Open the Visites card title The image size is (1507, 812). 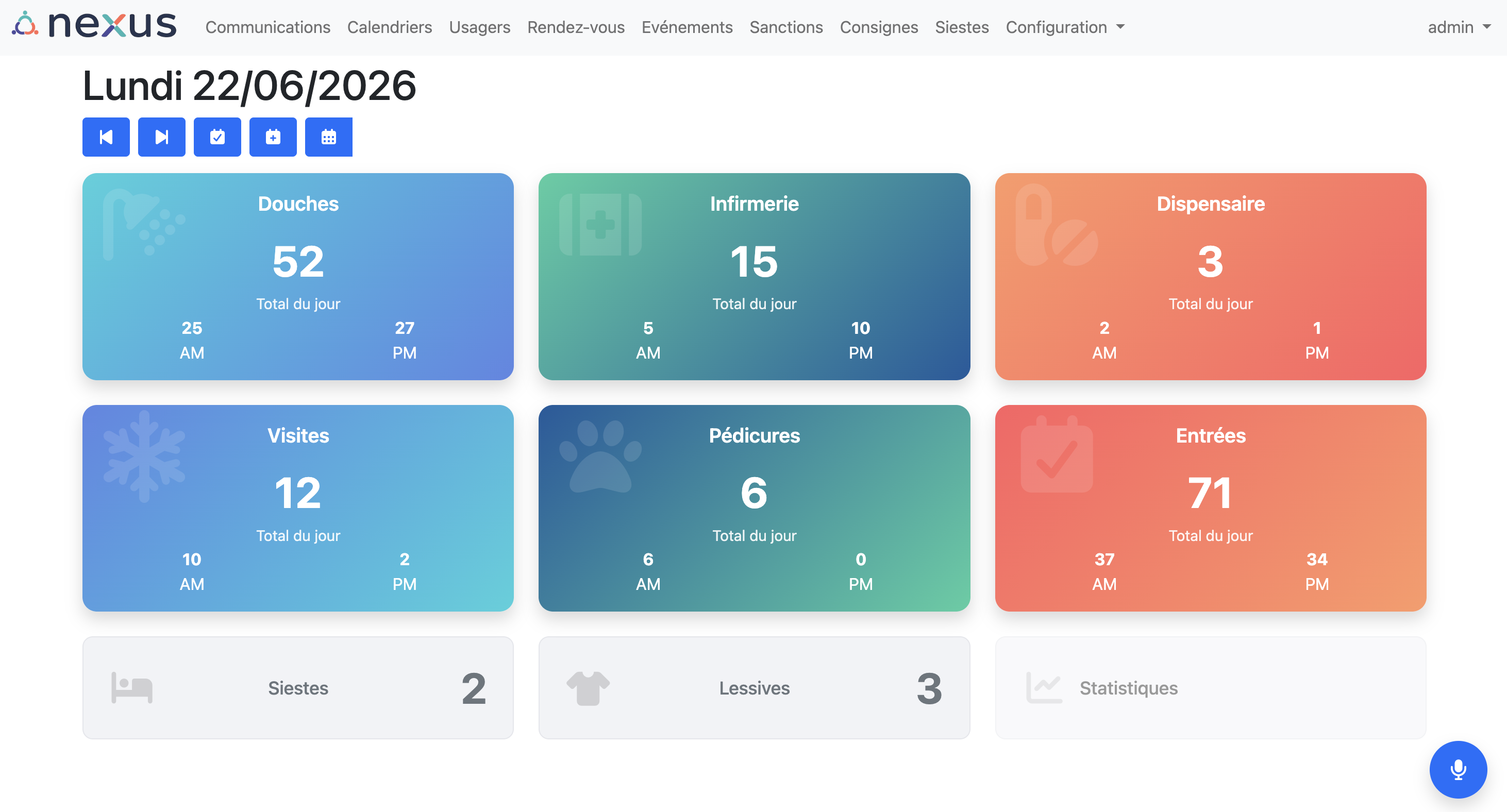(298, 435)
